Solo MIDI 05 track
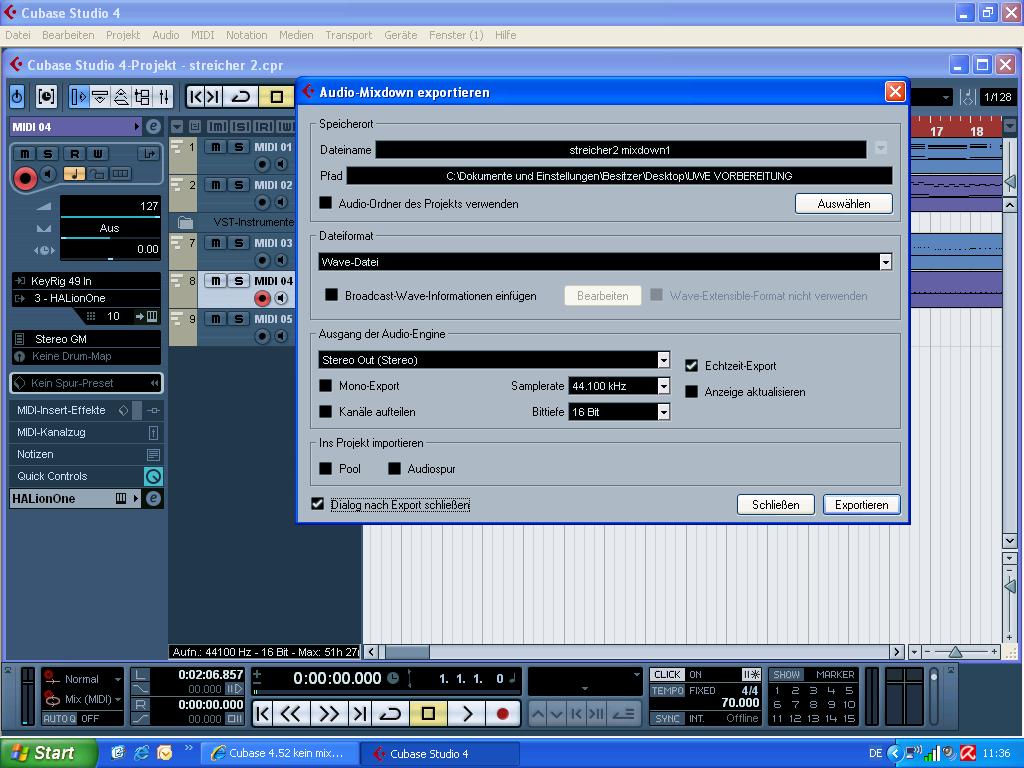This screenshot has height=768, width=1024. click(238, 319)
